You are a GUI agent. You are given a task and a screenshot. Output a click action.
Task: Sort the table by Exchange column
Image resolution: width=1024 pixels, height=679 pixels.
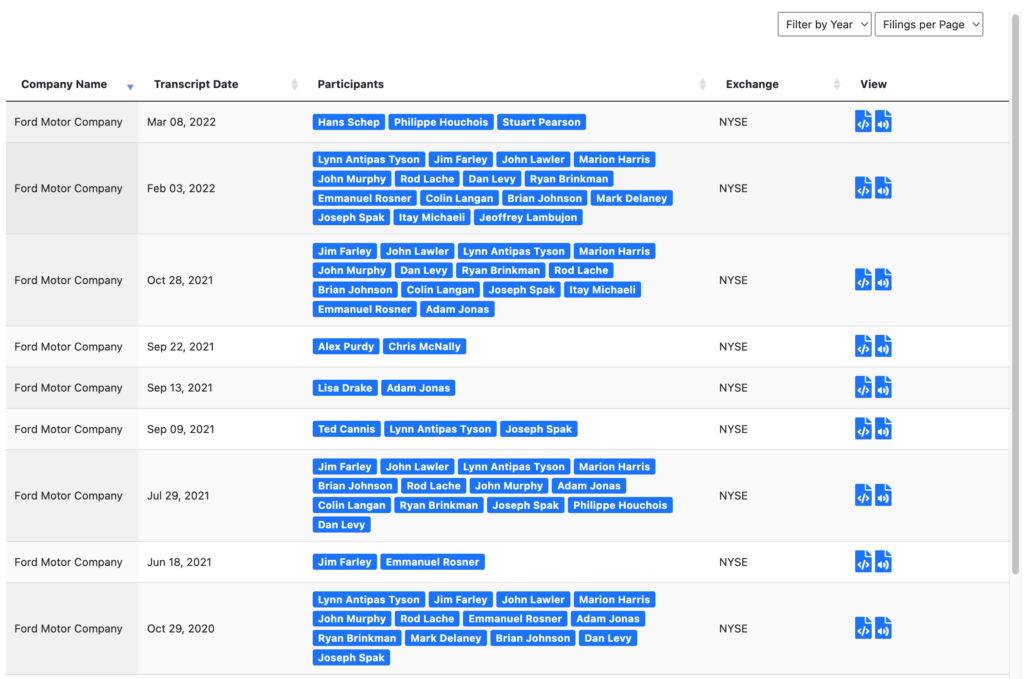coord(837,84)
